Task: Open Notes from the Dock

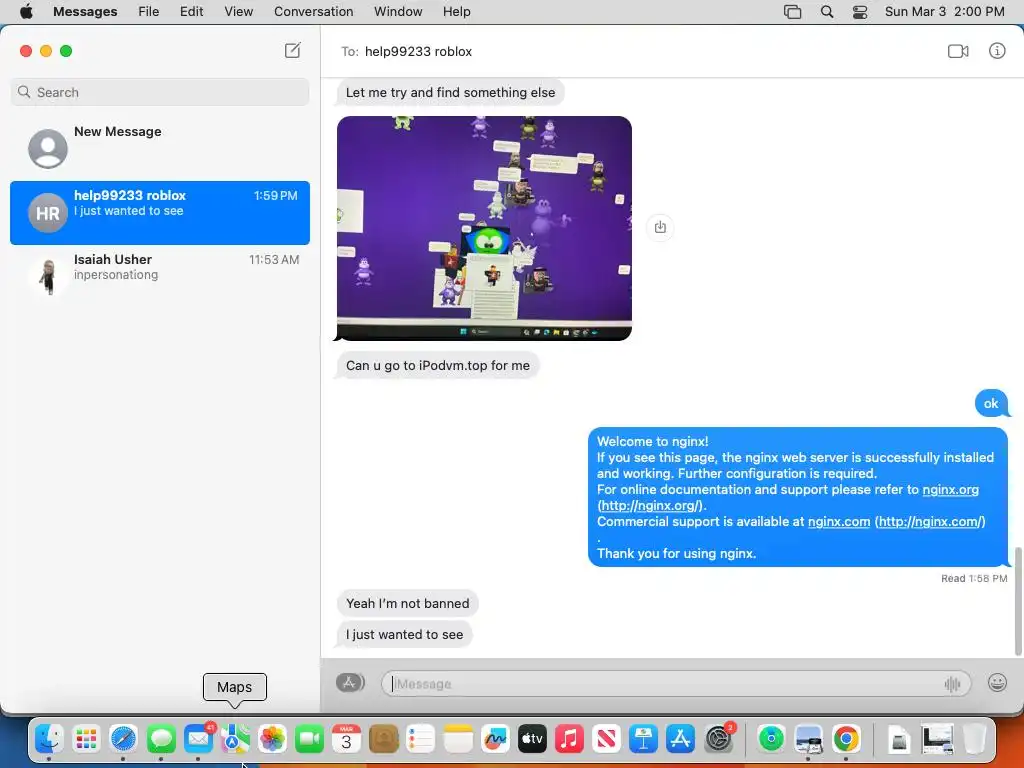Action: point(458,739)
